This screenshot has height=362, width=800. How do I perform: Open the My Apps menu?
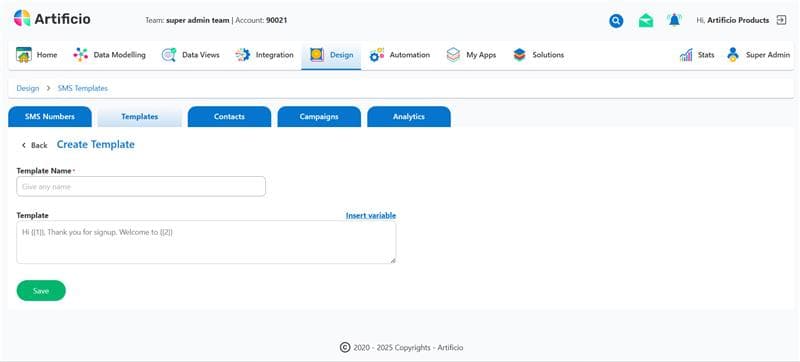(x=481, y=55)
